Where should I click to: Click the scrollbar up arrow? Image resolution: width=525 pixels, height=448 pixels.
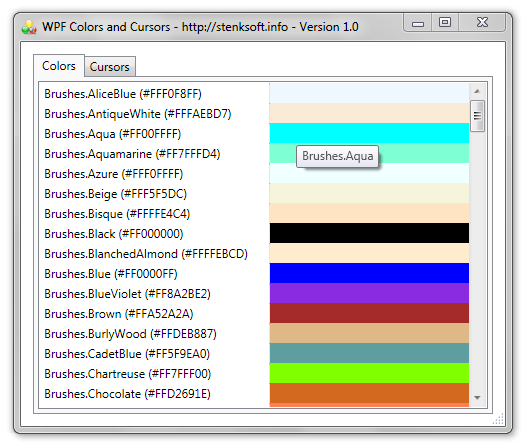(477, 91)
